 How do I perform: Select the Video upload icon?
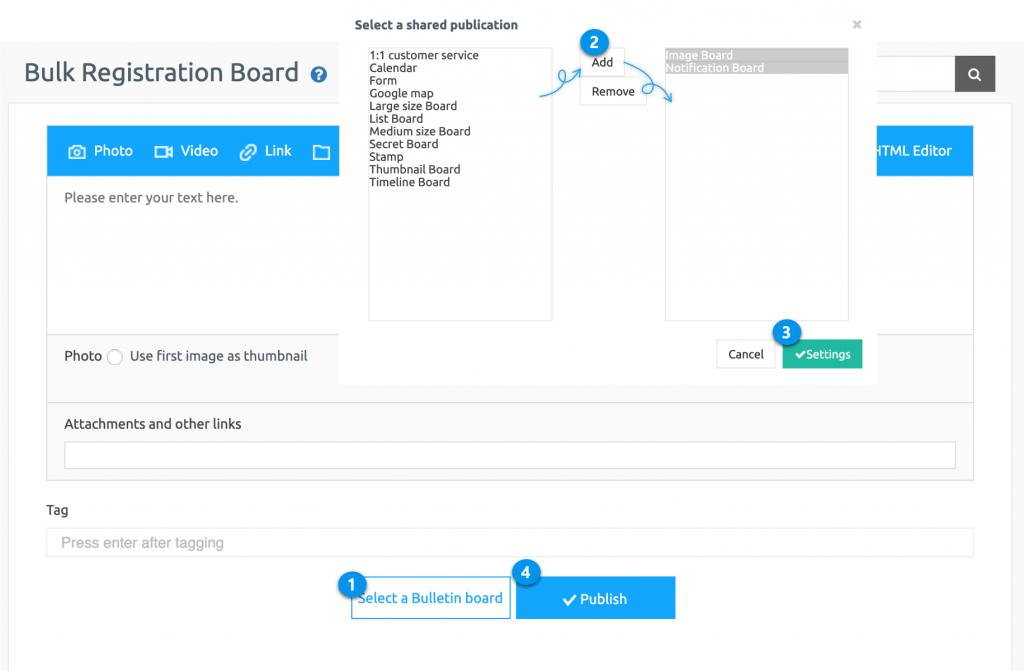[163, 151]
